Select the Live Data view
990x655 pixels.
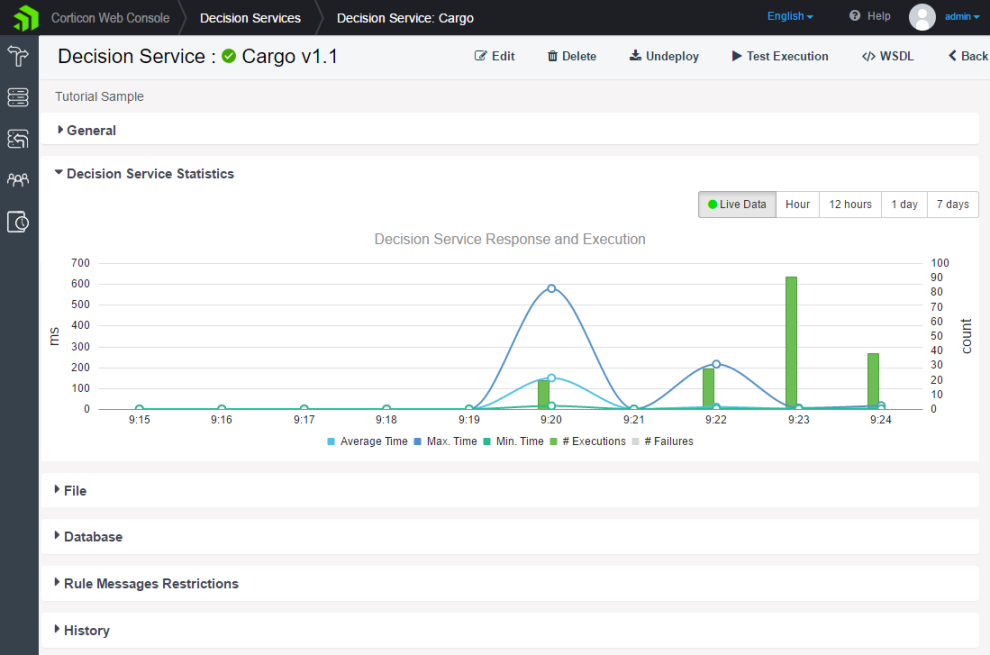point(737,205)
